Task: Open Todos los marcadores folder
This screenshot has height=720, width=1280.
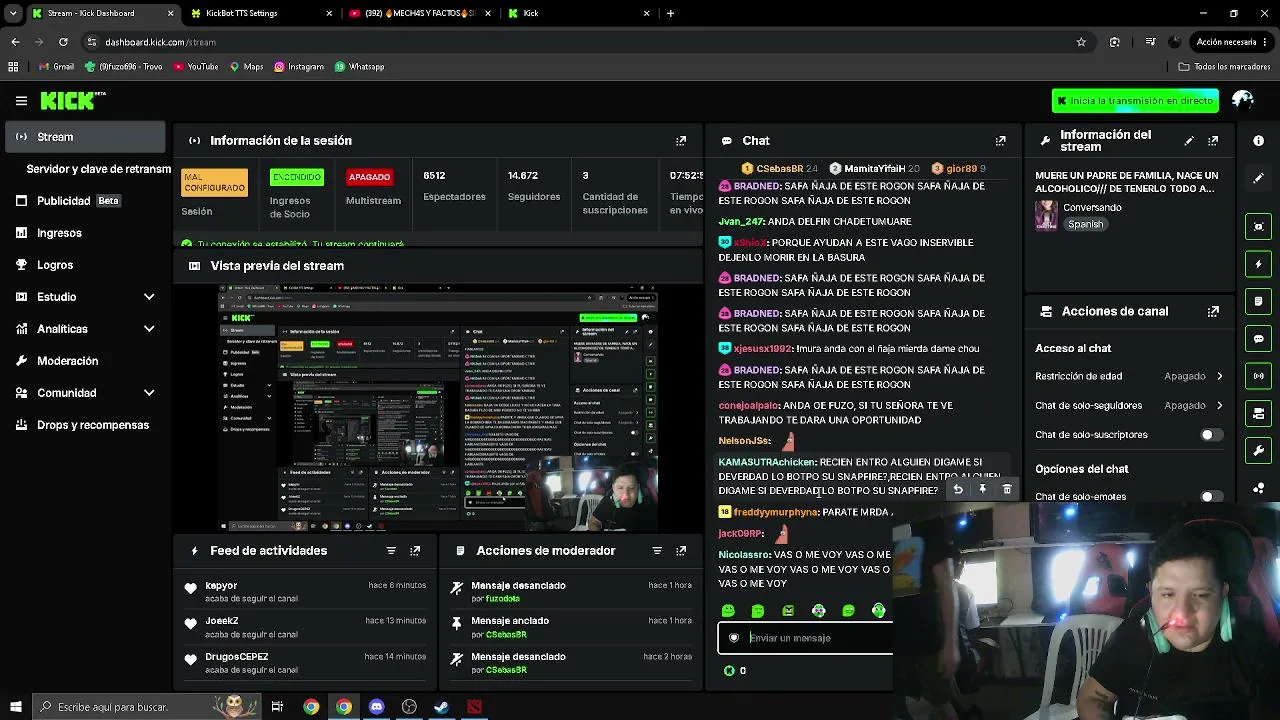Action: (x=1224, y=67)
